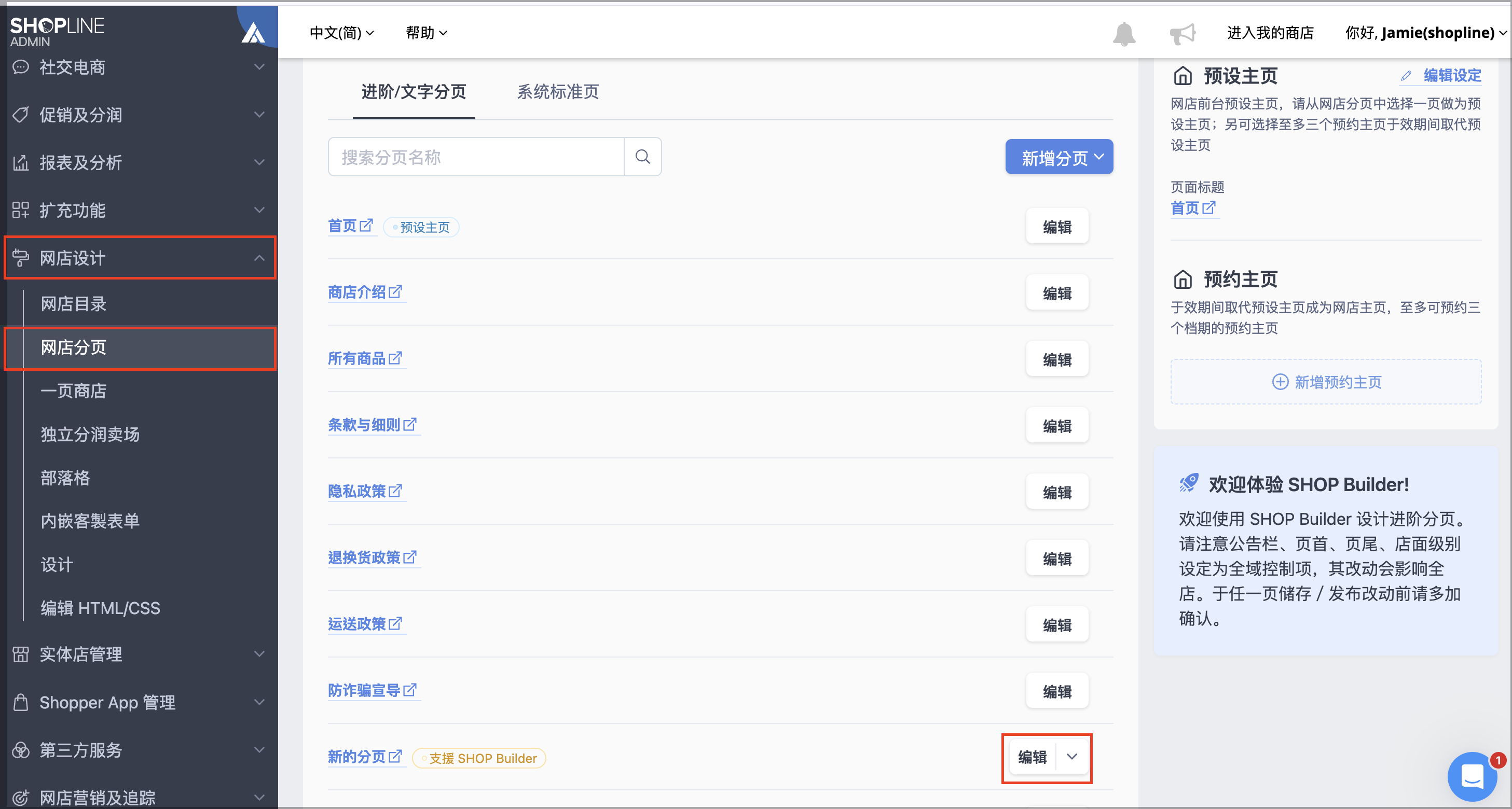Select 网店目录 in the sidebar
The image size is (1512, 809).
click(73, 304)
